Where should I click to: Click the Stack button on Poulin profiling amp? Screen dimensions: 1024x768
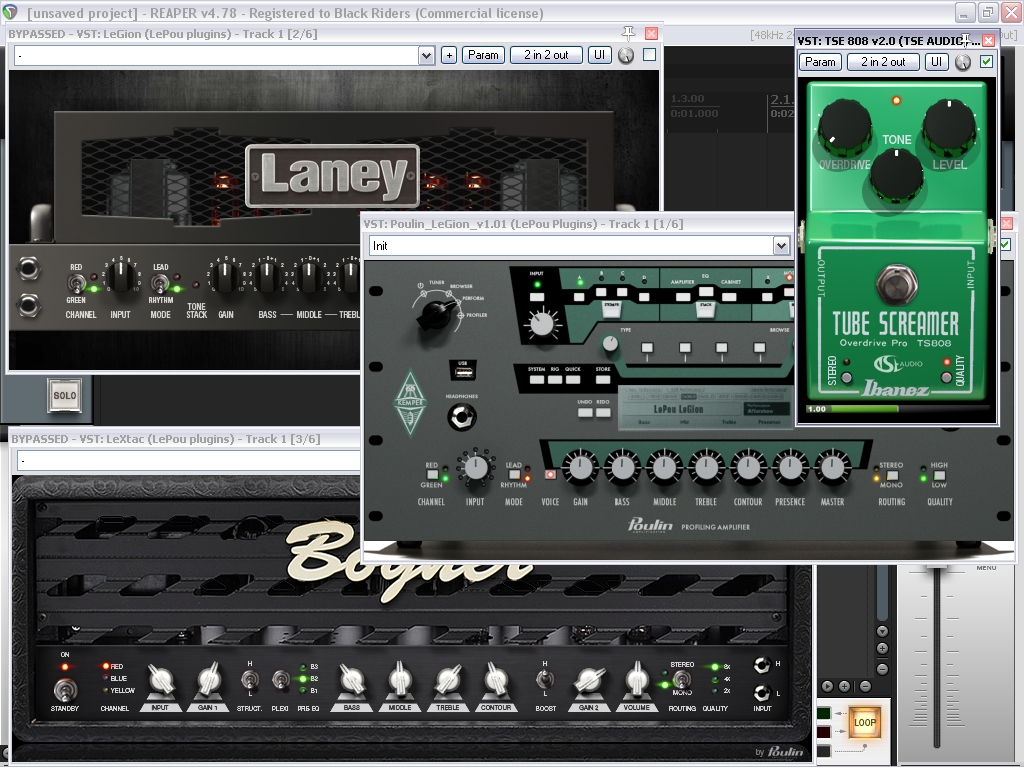tap(705, 308)
